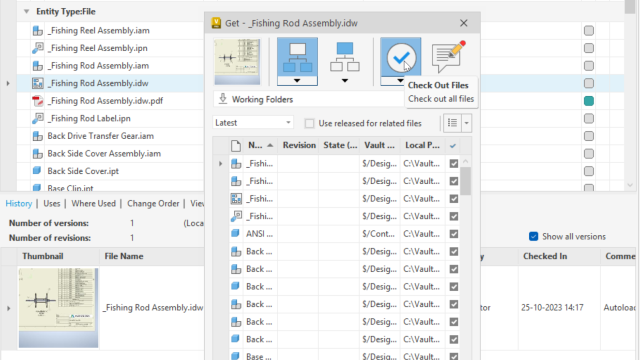Screen dimensions: 640x360
Task: Click the _Fishing Reel Assembly.iam file icon
Action: point(38,31)
